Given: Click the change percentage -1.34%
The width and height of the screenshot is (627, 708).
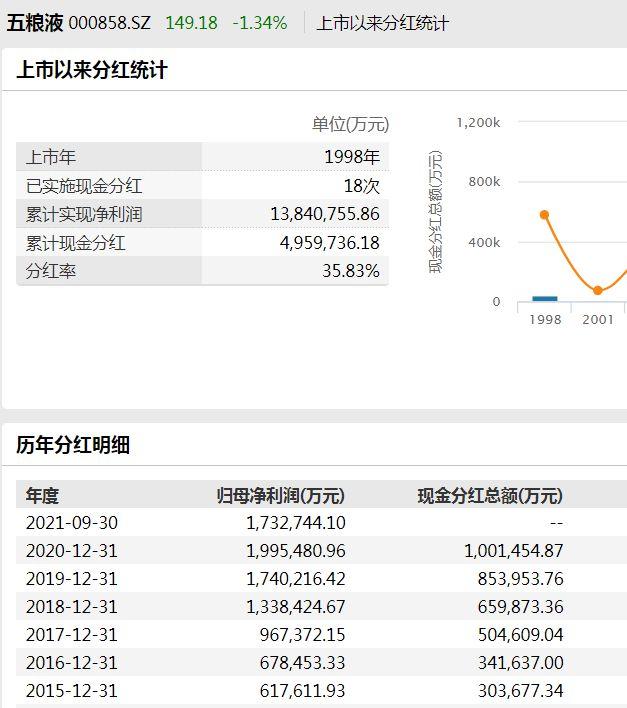Looking at the screenshot, I should coord(260,23).
